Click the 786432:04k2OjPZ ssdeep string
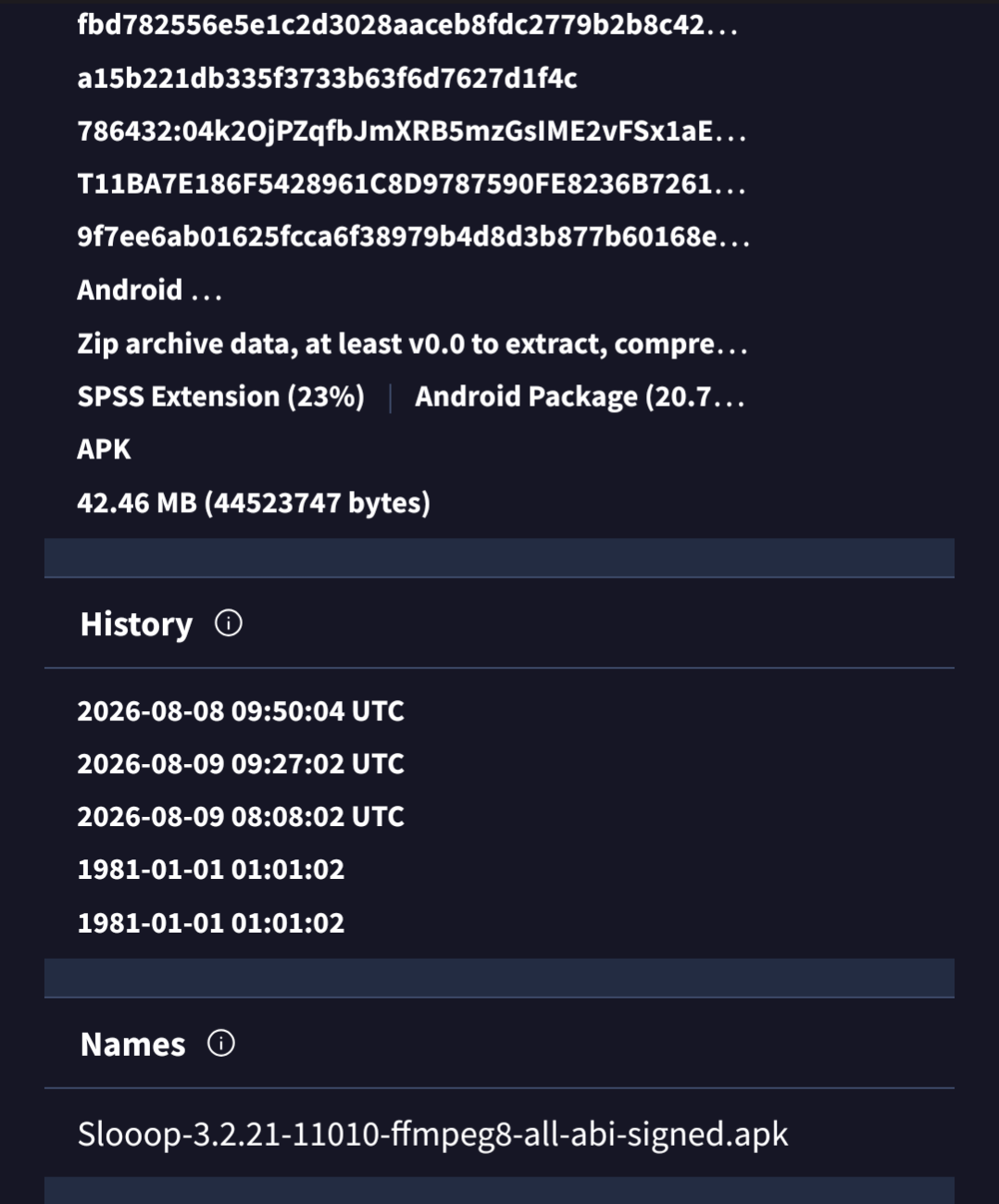This screenshot has height=1204, width=999. (x=412, y=131)
